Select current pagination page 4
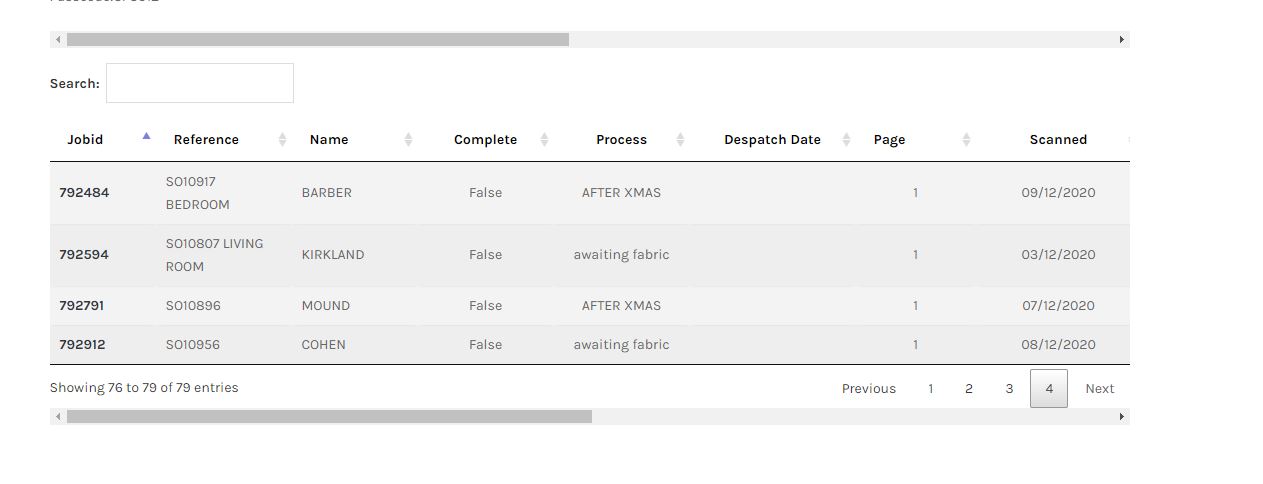 click(1049, 389)
